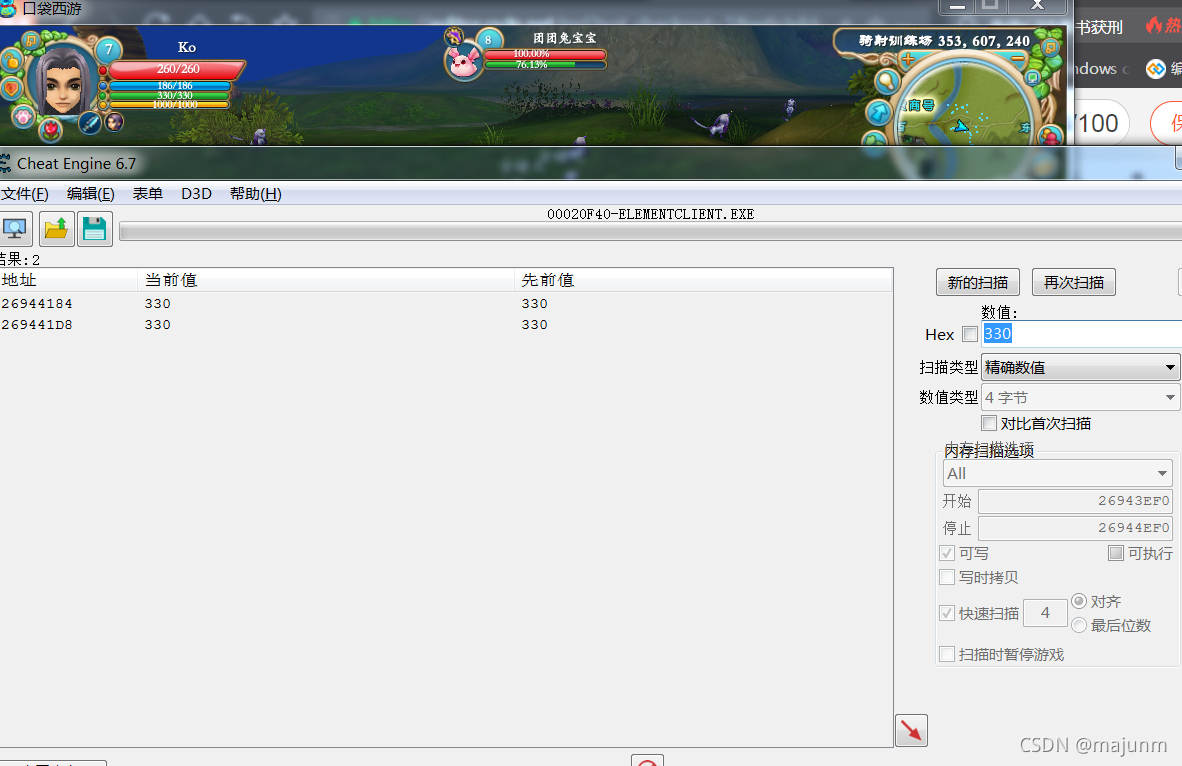This screenshot has width=1182, height=766.
Task: Click the sword skill icon under portrait
Action: (x=90, y=122)
